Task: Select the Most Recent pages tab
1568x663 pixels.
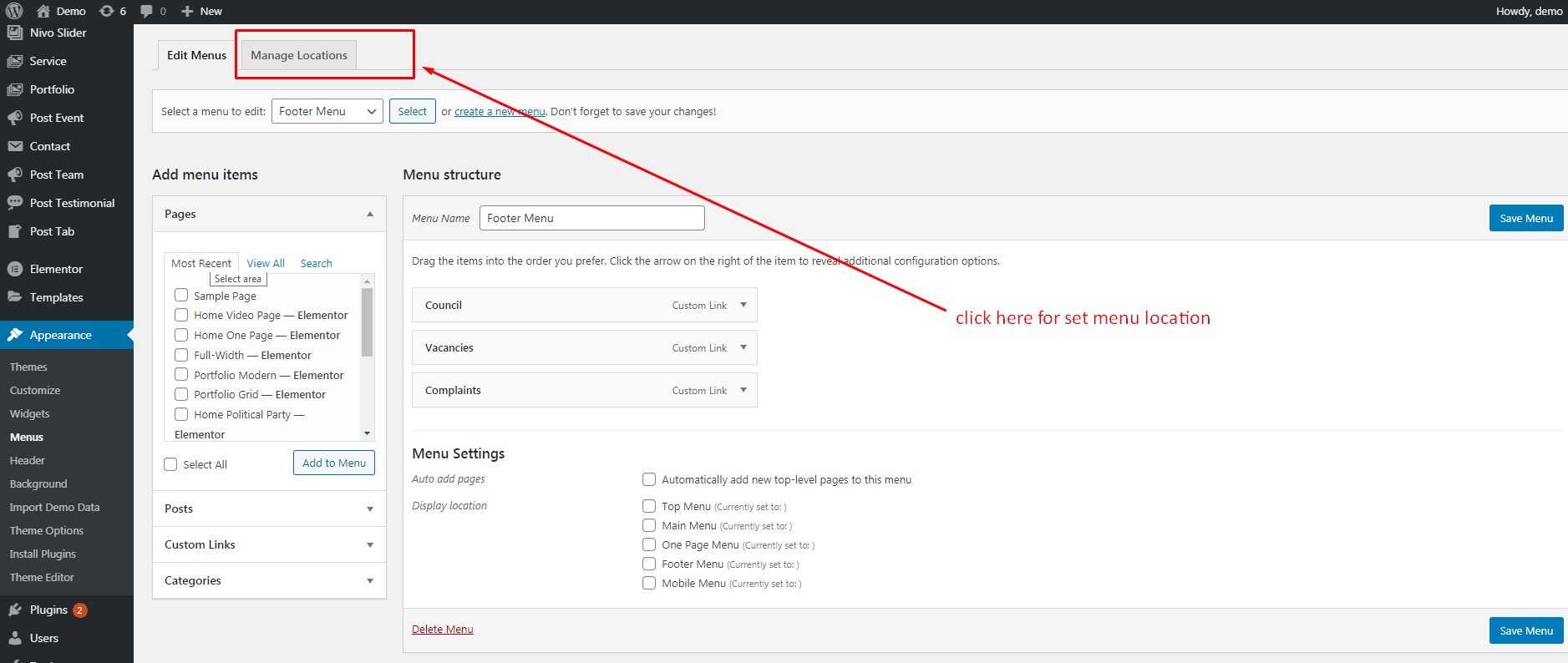Action: tap(201, 263)
